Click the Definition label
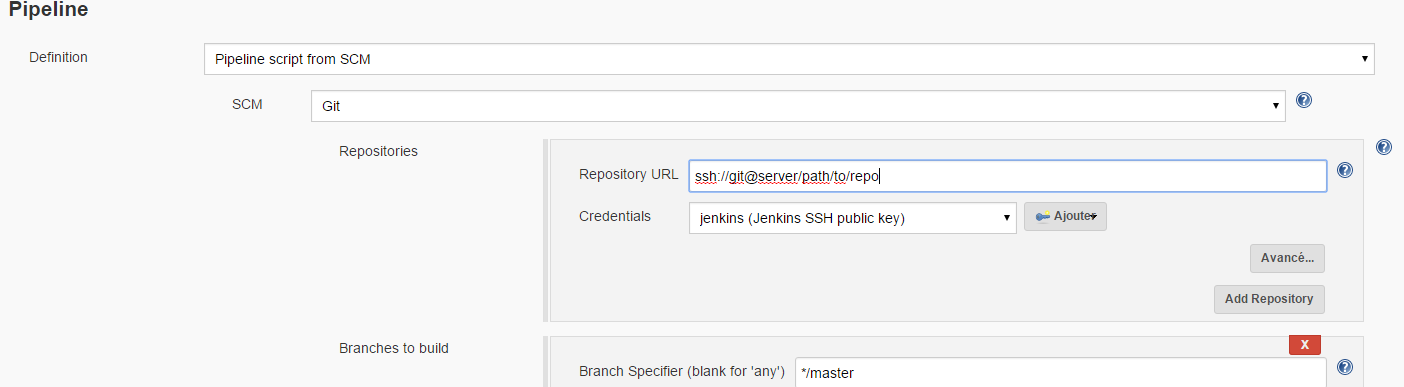The height and width of the screenshot is (387, 1404). pyautogui.click(x=58, y=57)
